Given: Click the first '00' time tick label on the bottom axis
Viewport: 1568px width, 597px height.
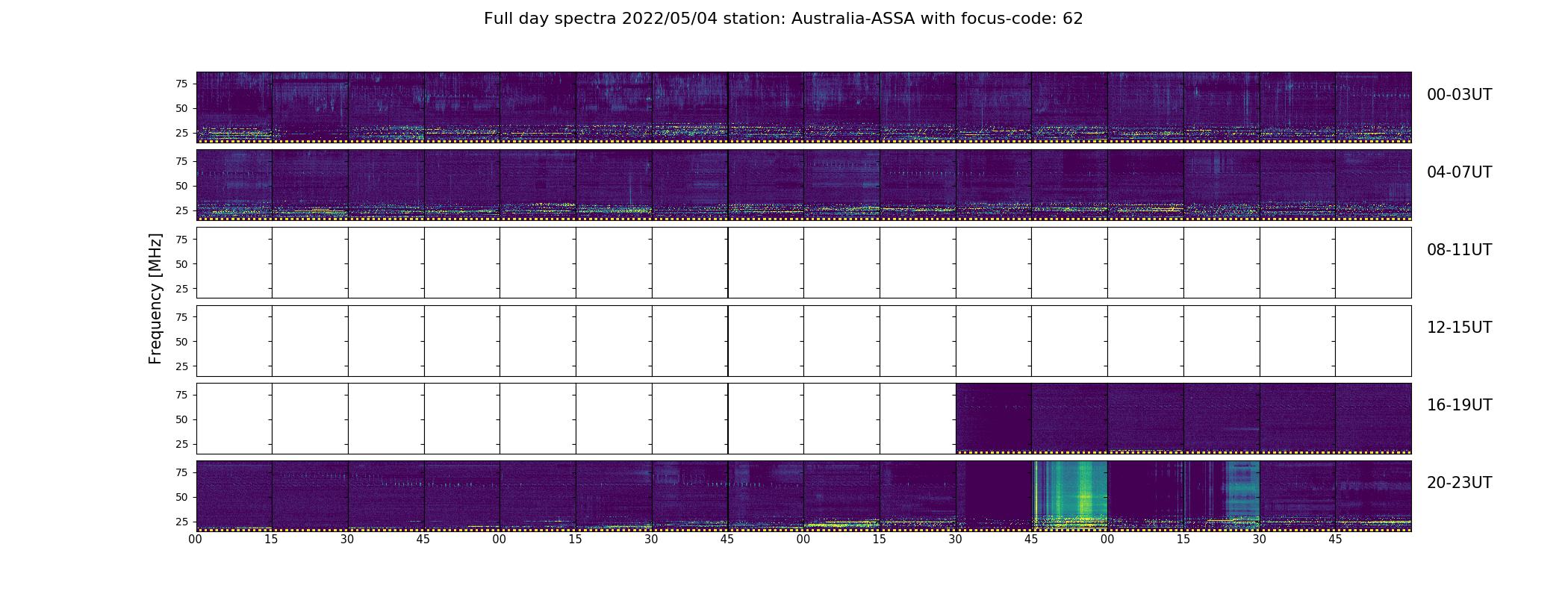Looking at the screenshot, I should [x=196, y=540].
